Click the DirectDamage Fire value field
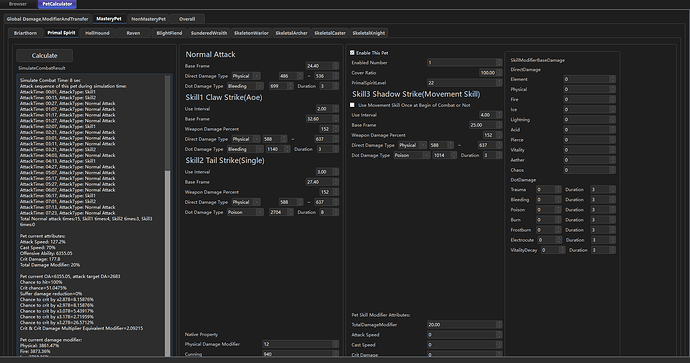Screen dimensions: 690x363 pos(589,99)
